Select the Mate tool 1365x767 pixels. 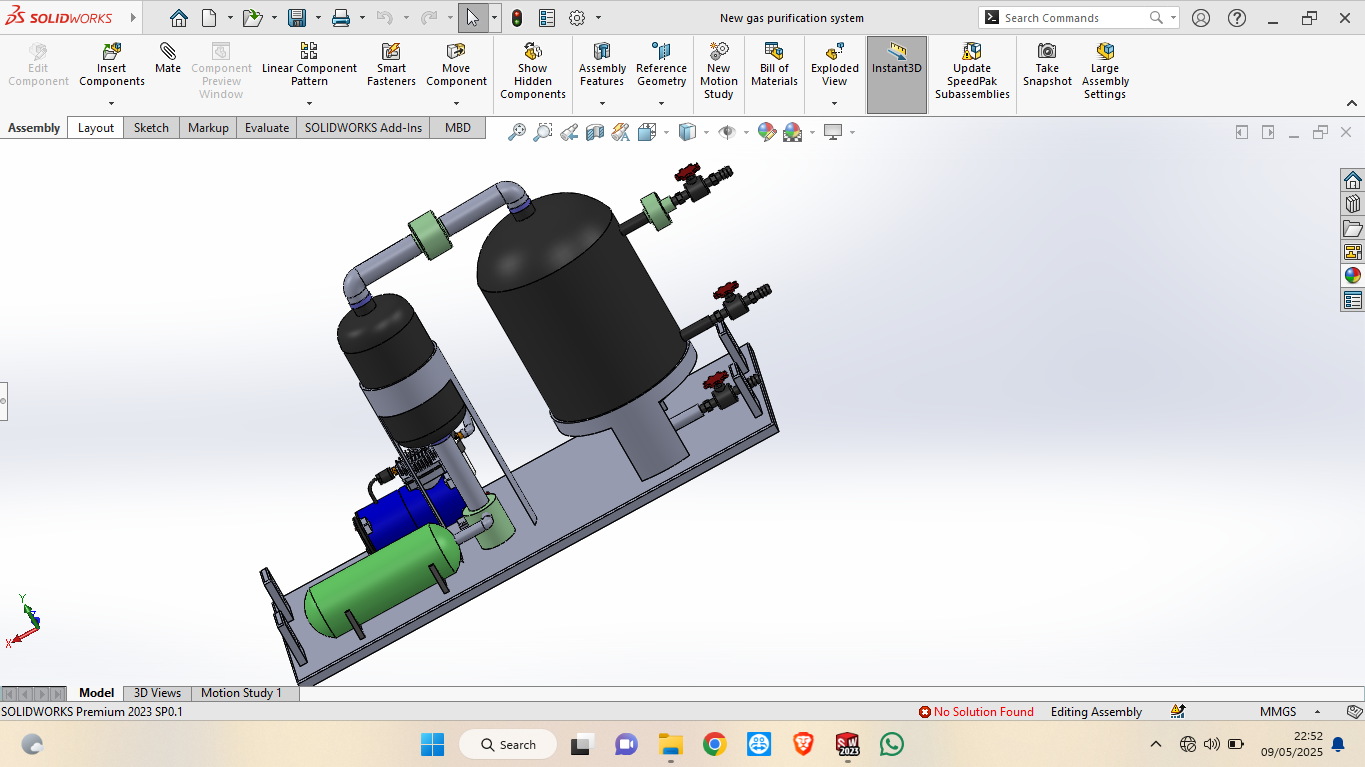click(x=168, y=59)
